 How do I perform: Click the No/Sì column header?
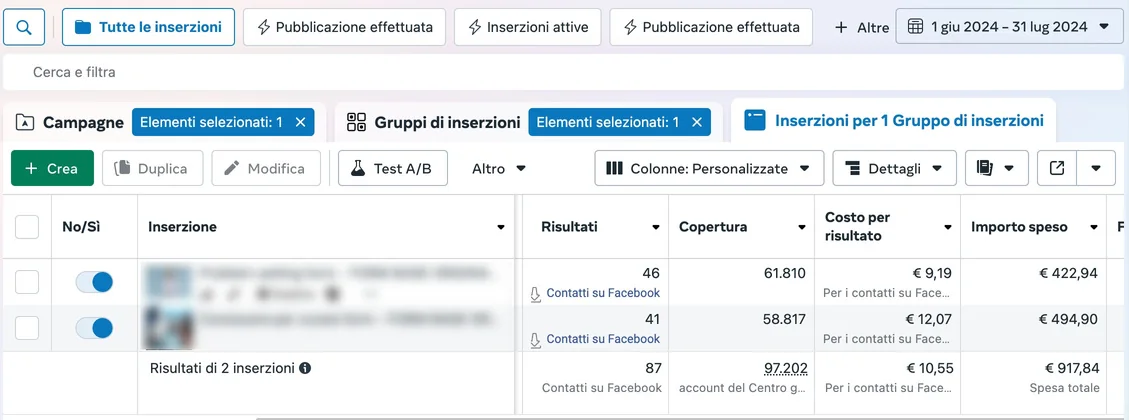click(x=81, y=227)
